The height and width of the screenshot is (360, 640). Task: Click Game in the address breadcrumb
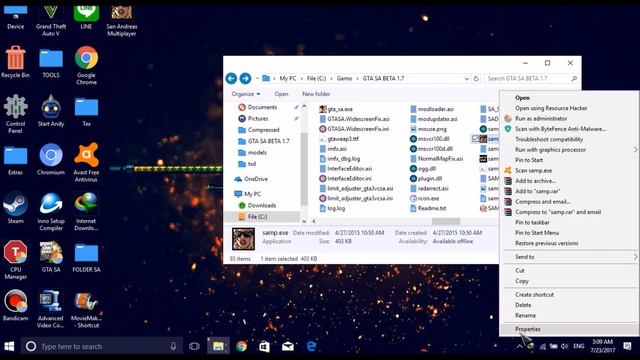(x=344, y=78)
